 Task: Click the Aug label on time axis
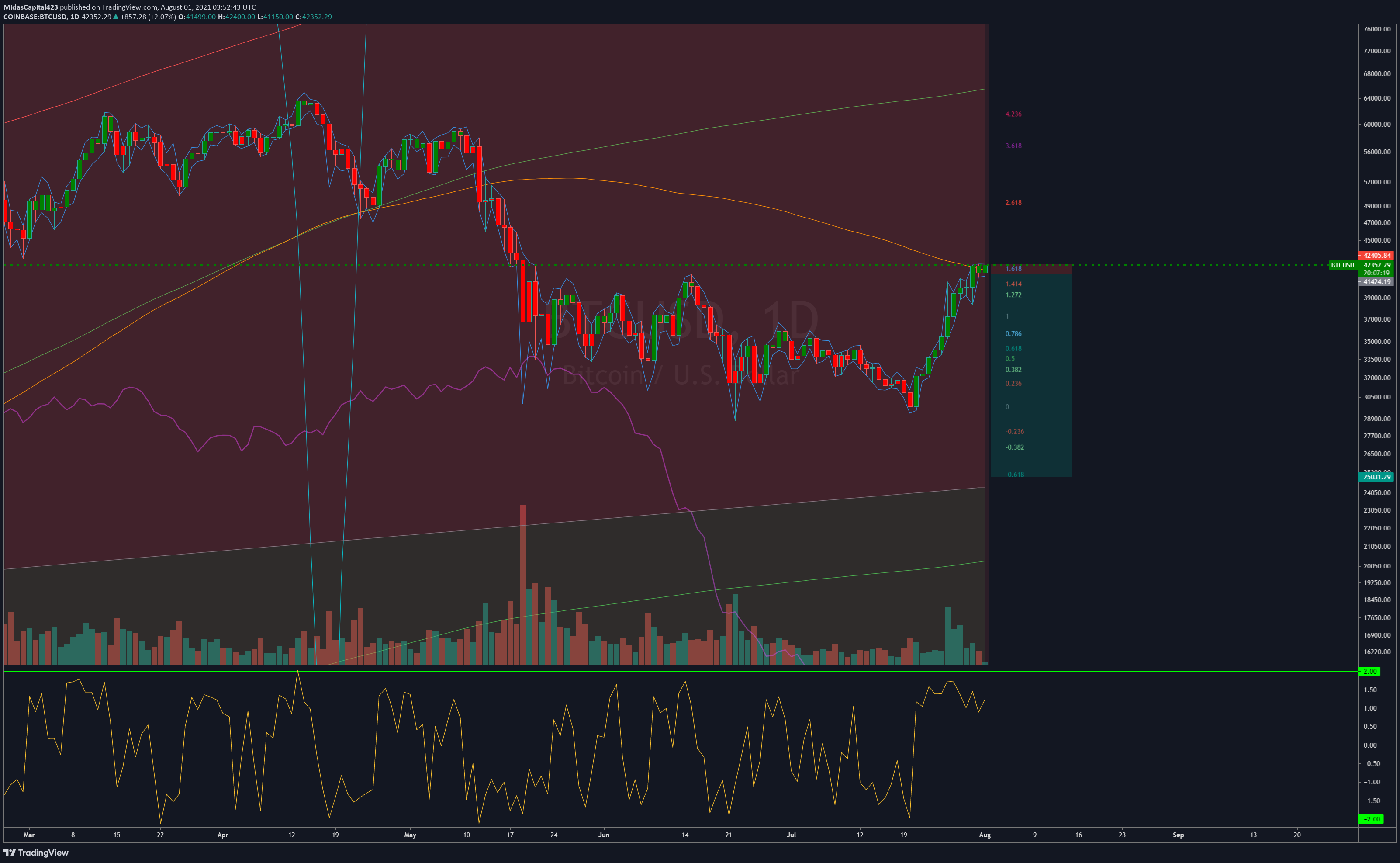[x=985, y=835]
